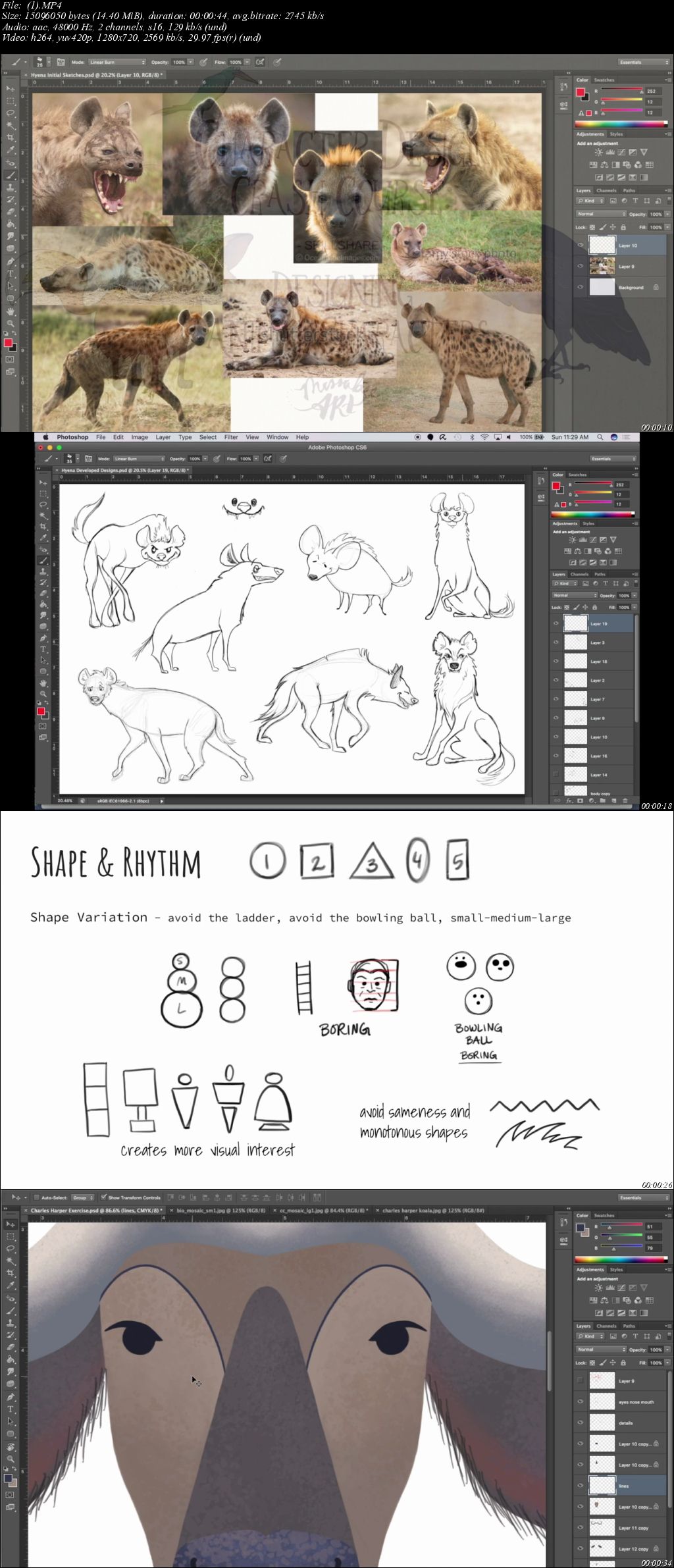Switch to Swatches tab in Hyena Initial Sketches window
The width and height of the screenshot is (674, 1568).
pos(604,80)
